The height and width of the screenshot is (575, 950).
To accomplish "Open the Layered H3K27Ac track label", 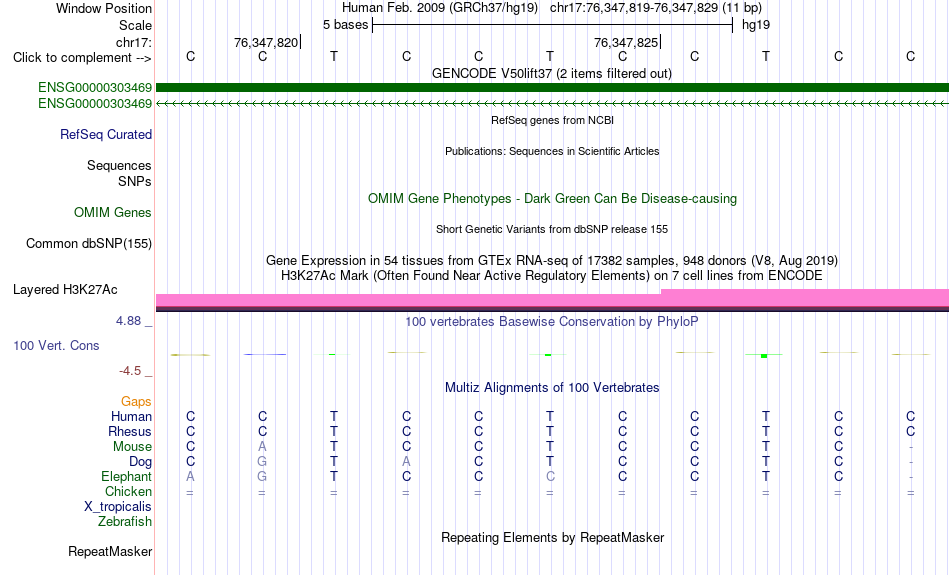I will tap(65, 290).
